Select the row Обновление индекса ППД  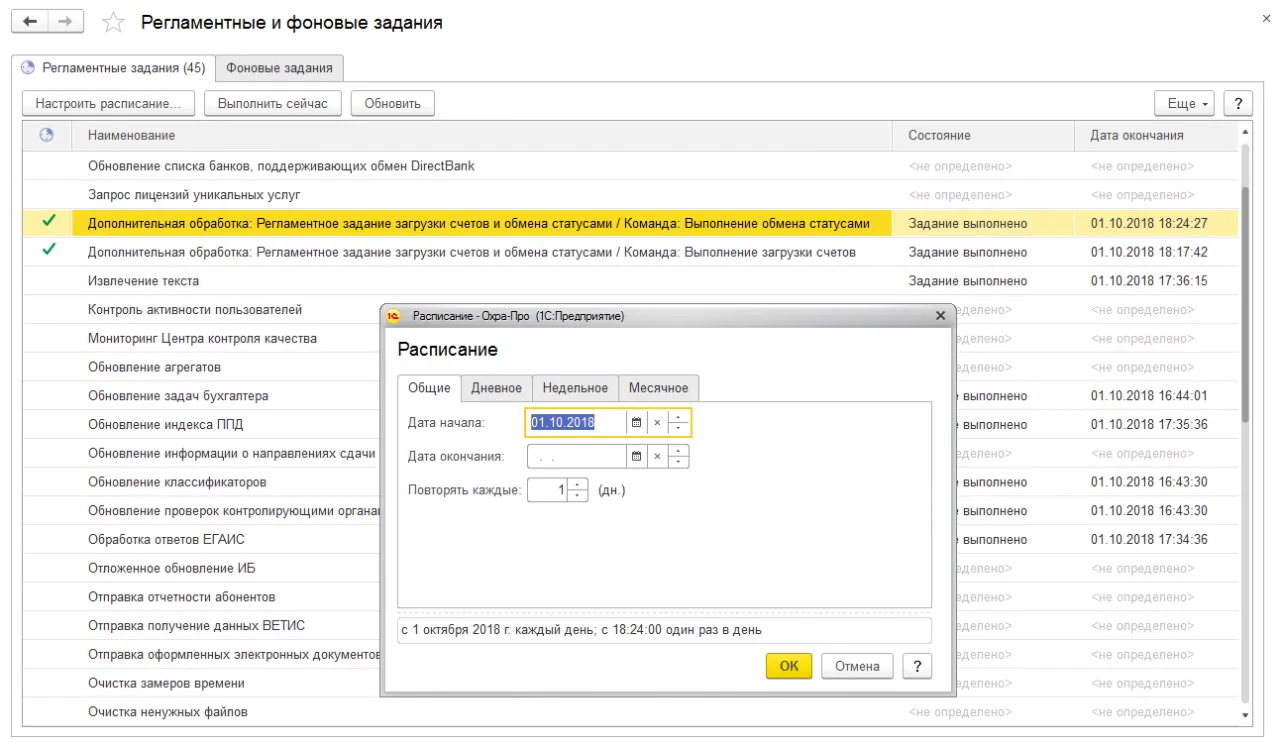click(x=202, y=424)
